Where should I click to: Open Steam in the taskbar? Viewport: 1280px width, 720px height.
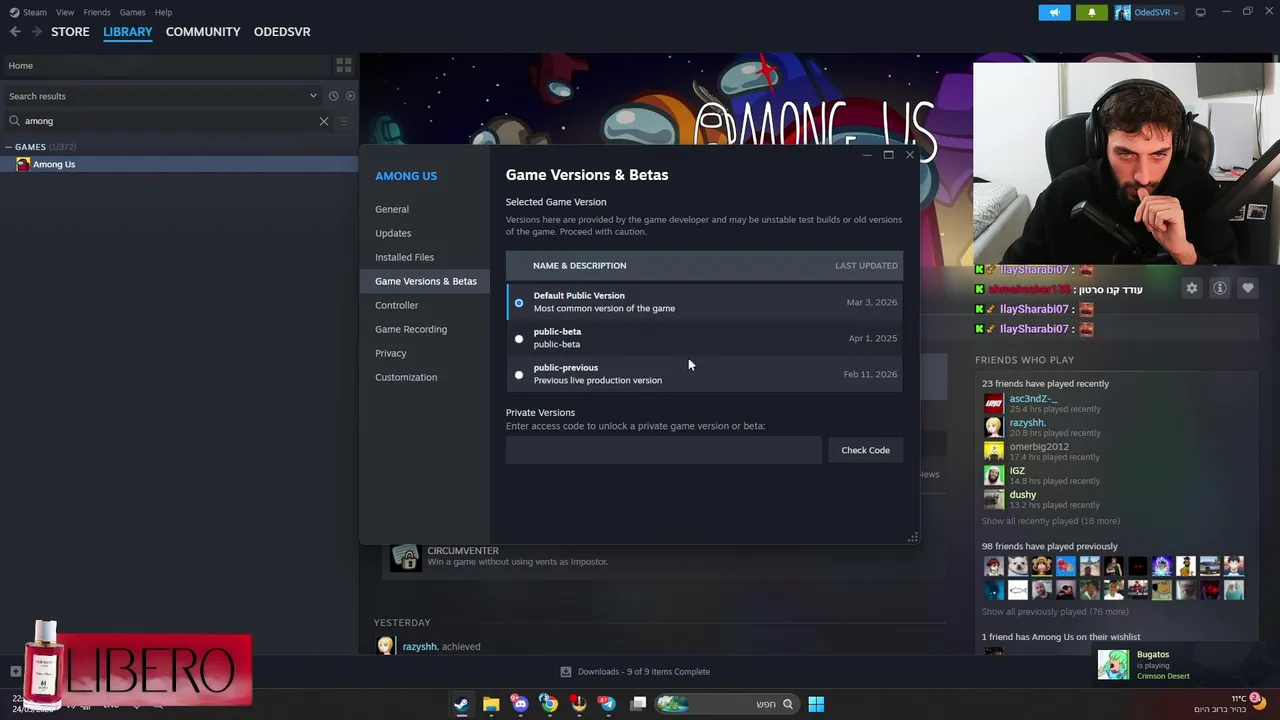[461, 704]
